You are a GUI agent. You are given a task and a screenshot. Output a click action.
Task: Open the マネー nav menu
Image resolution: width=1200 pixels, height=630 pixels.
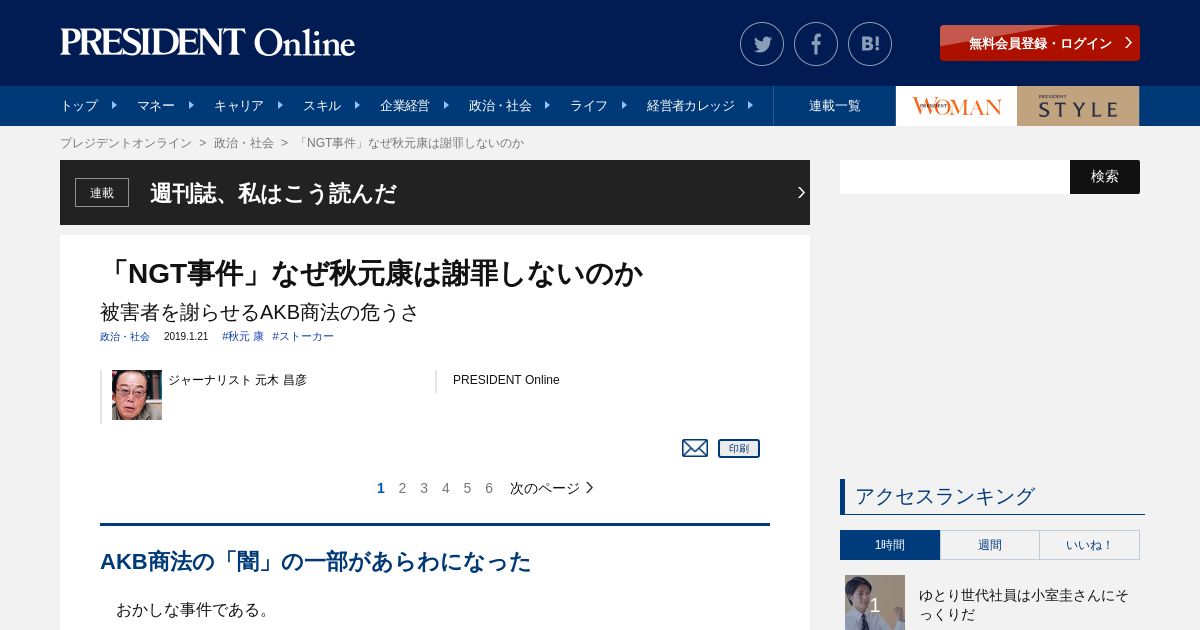[156, 105]
